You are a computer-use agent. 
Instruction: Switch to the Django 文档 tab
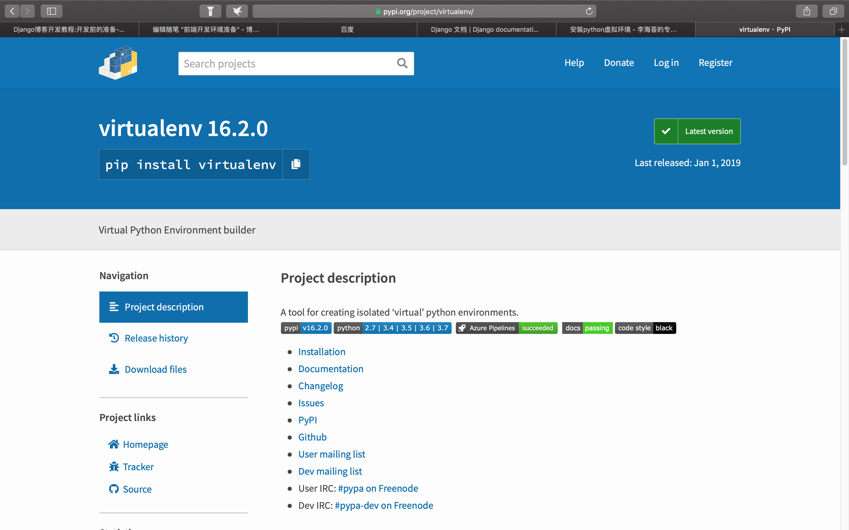click(485, 29)
